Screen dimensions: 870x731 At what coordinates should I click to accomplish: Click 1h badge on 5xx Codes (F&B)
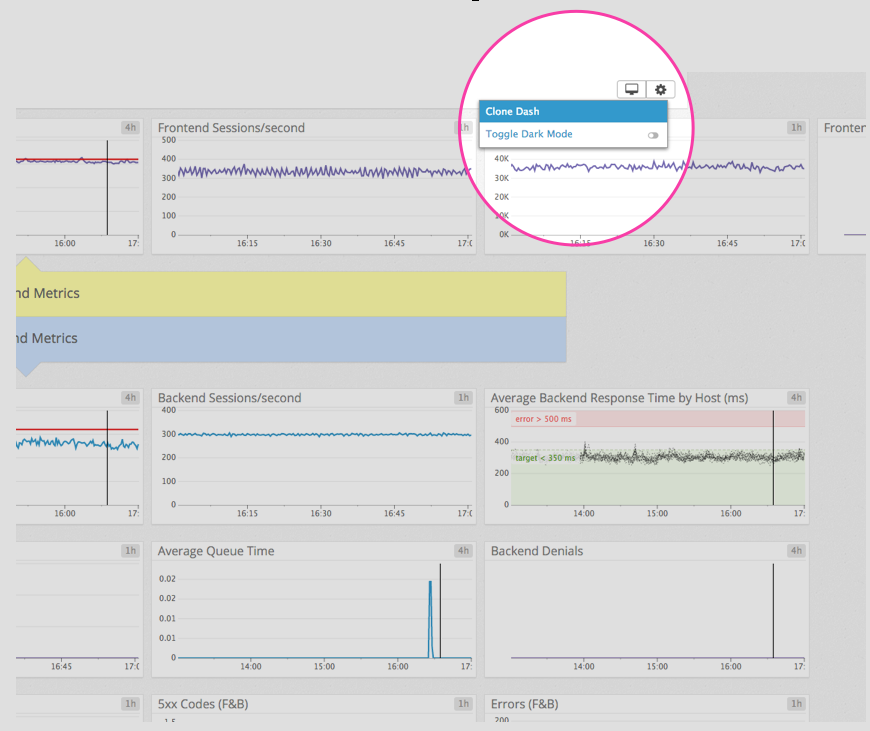click(x=463, y=704)
